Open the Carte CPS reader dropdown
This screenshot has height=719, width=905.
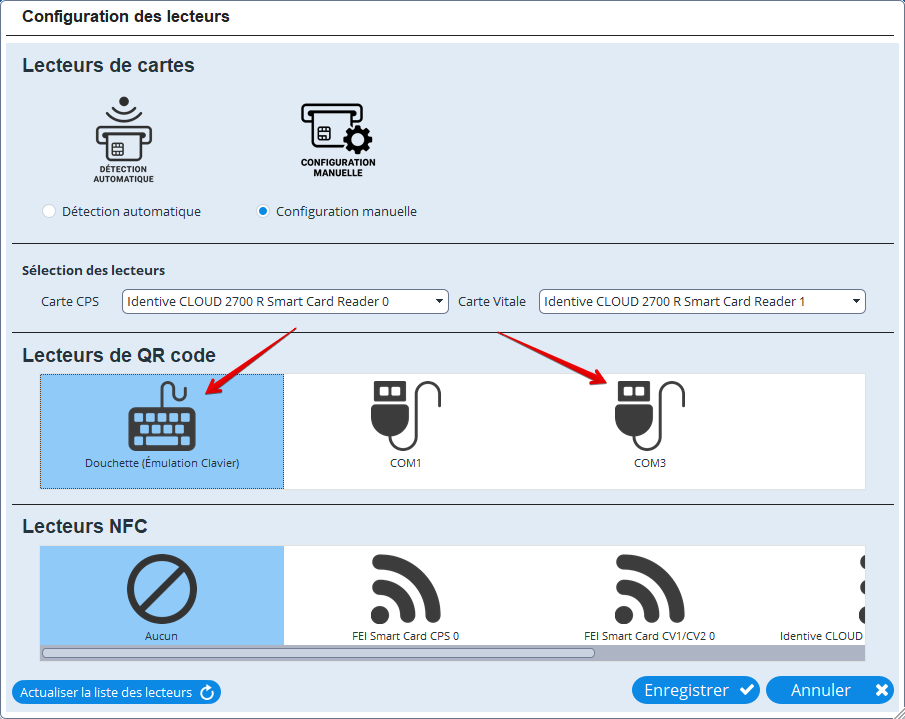pyautogui.click(x=285, y=301)
